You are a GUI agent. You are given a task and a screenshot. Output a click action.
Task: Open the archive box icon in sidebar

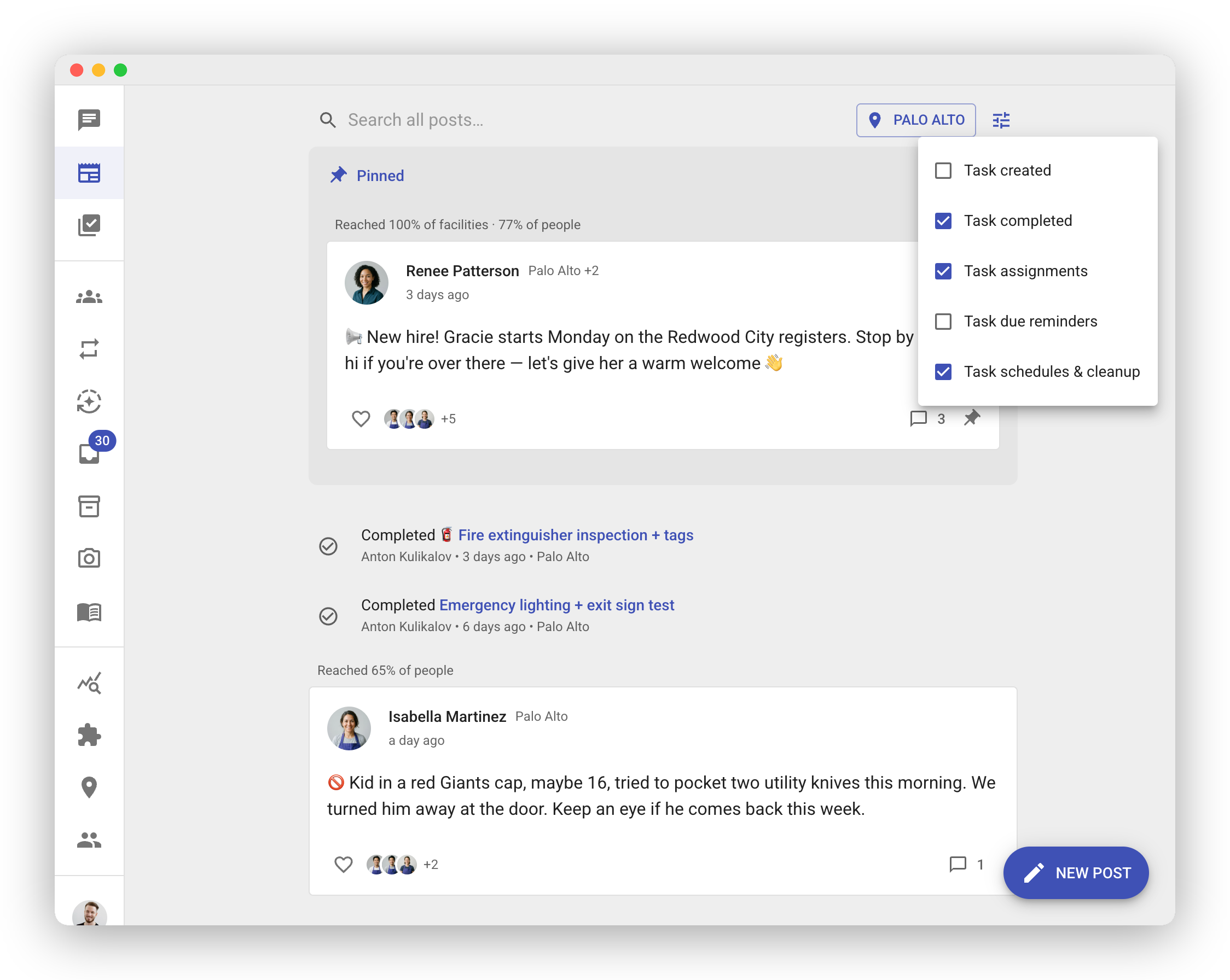click(x=89, y=506)
